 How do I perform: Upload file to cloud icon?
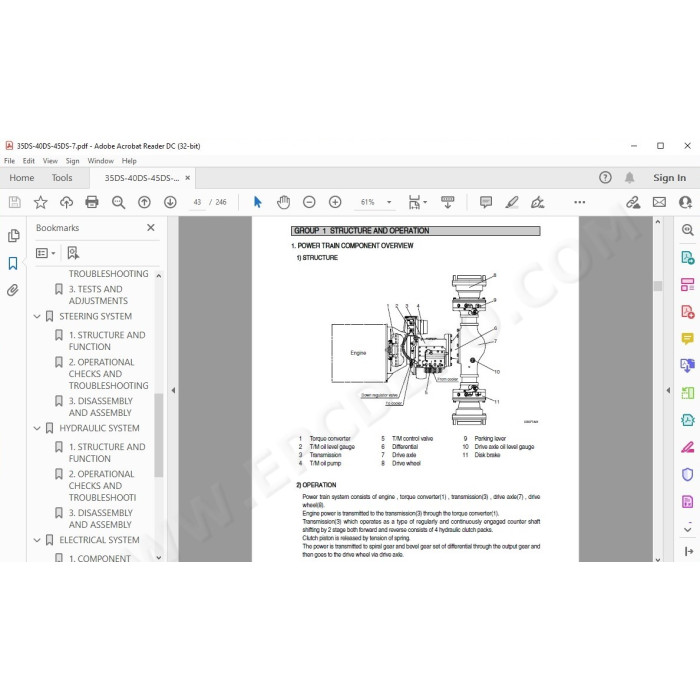tap(67, 202)
